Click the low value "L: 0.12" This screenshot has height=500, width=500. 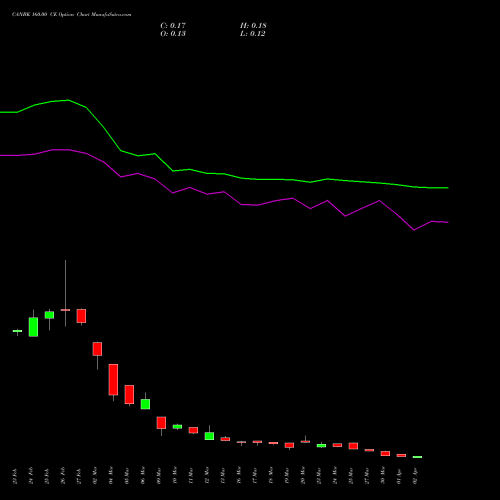point(252,34)
